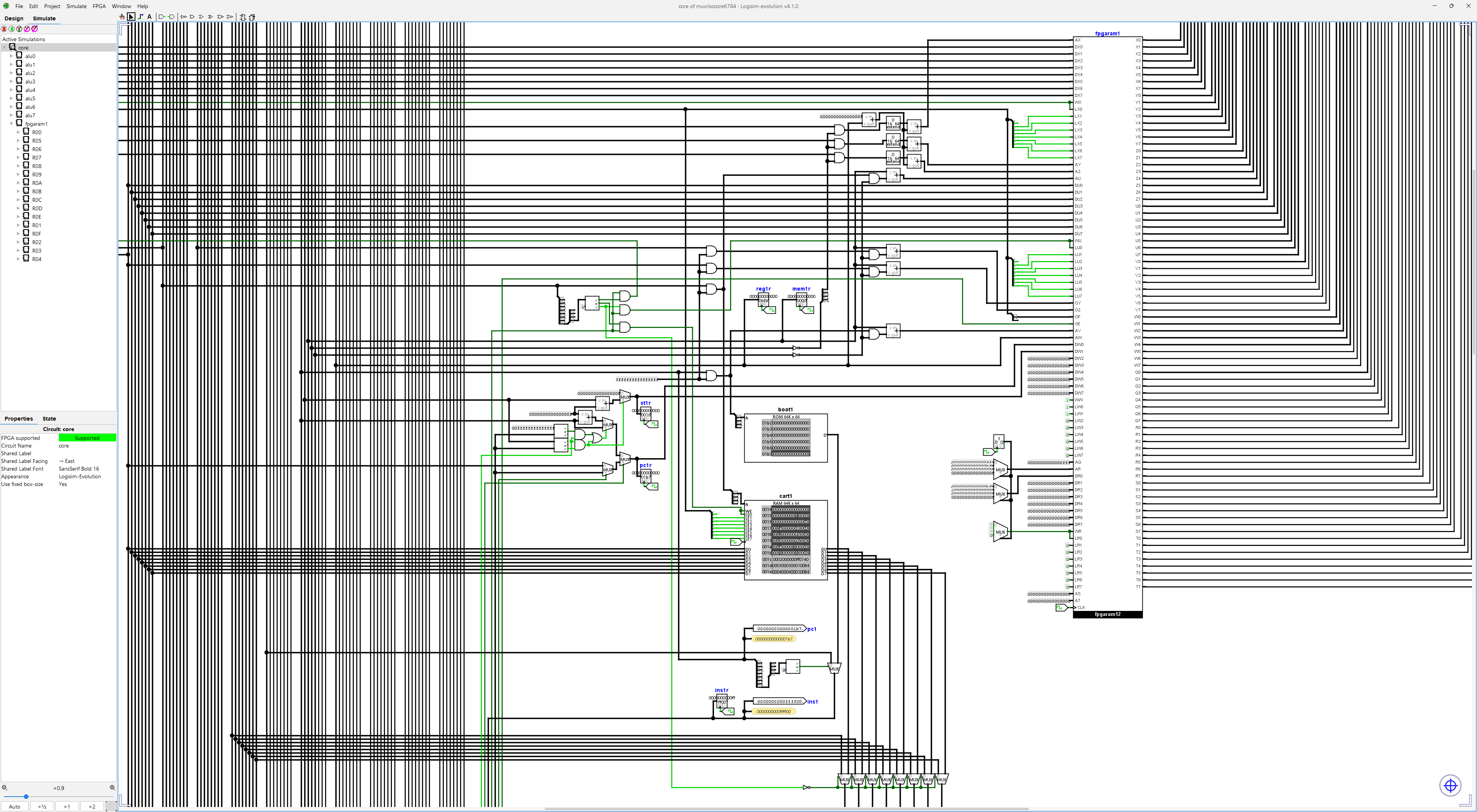Expand the alu7 tree node

[12, 115]
